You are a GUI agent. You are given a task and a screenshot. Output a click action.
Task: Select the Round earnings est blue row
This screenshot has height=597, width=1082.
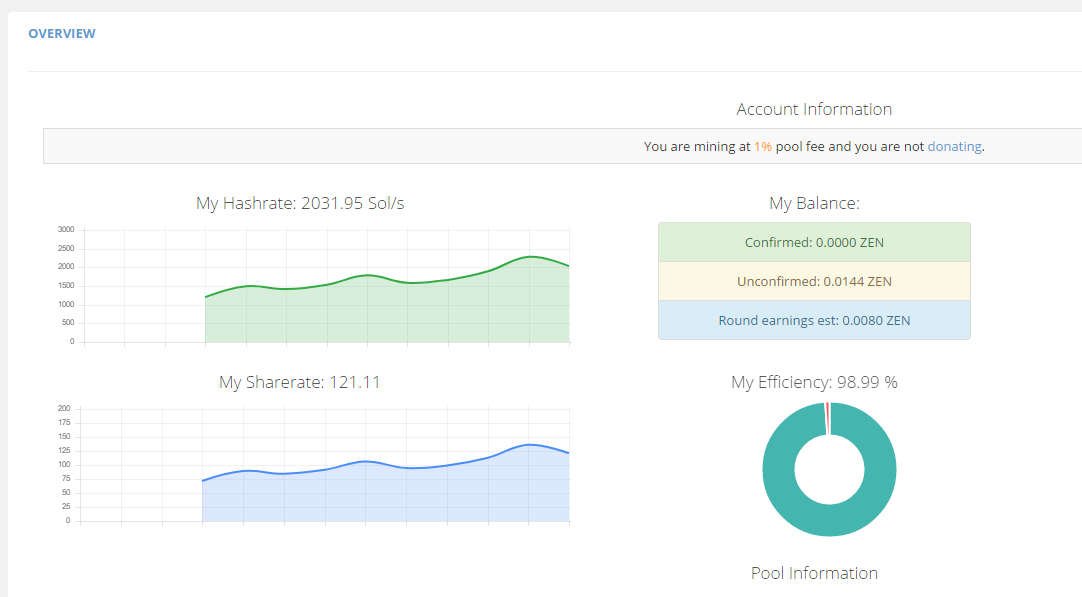(x=814, y=321)
